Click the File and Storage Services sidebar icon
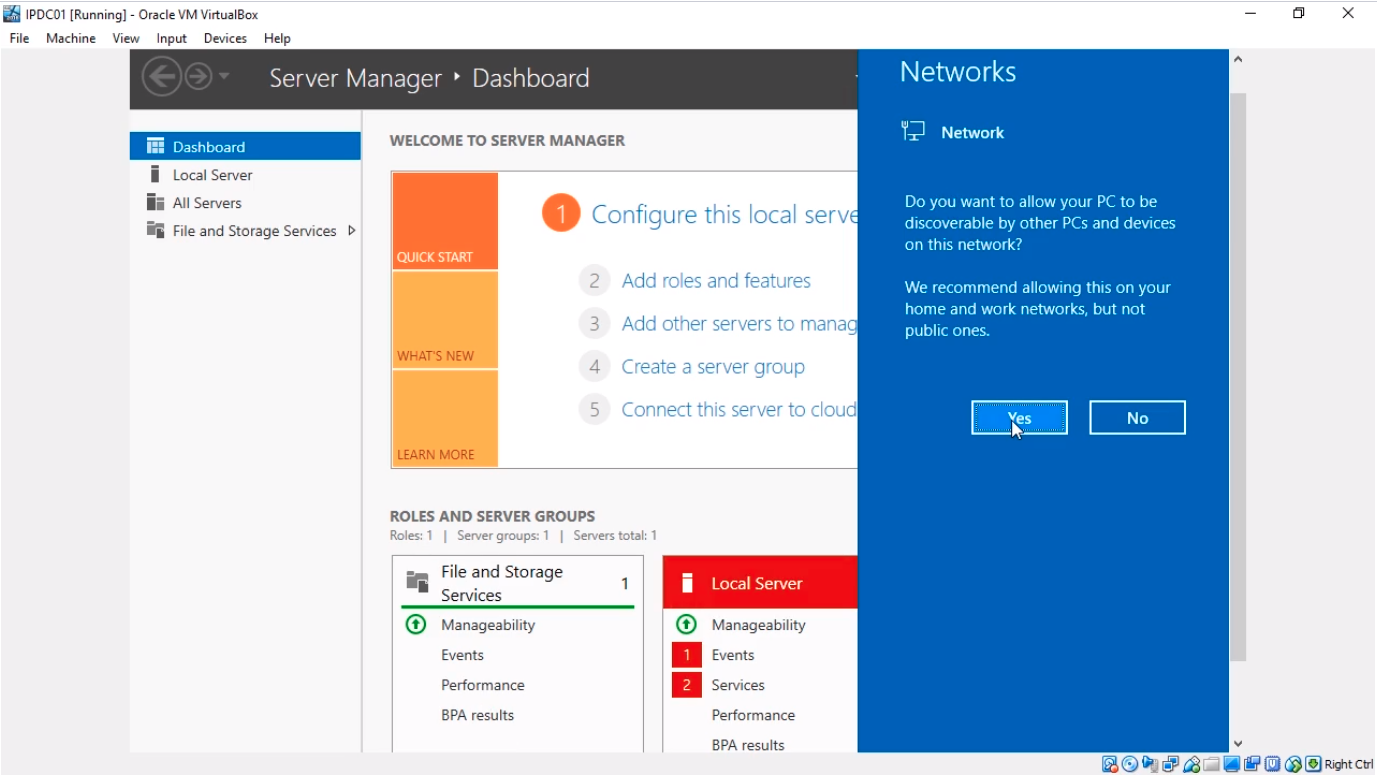The image size is (1377, 777). click(x=155, y=230)
